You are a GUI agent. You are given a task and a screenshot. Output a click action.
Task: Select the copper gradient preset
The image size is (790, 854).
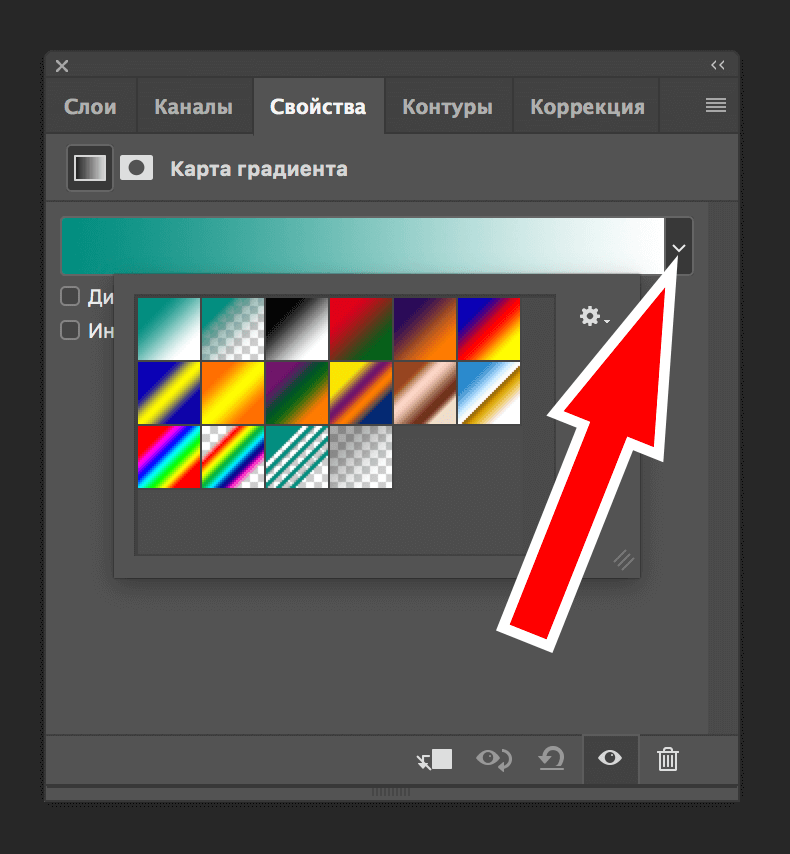pyautogui.click(x=425, y=393)
